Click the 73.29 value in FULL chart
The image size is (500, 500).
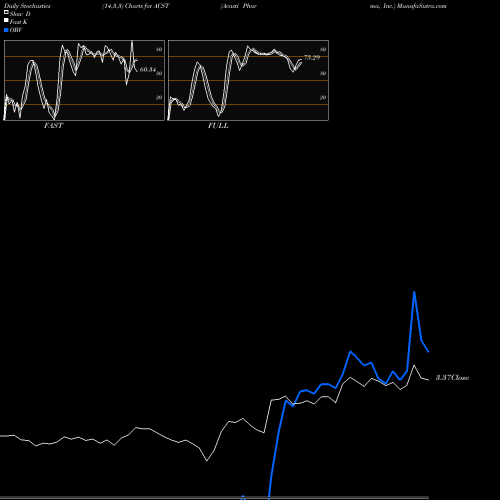tap(312, 57)
